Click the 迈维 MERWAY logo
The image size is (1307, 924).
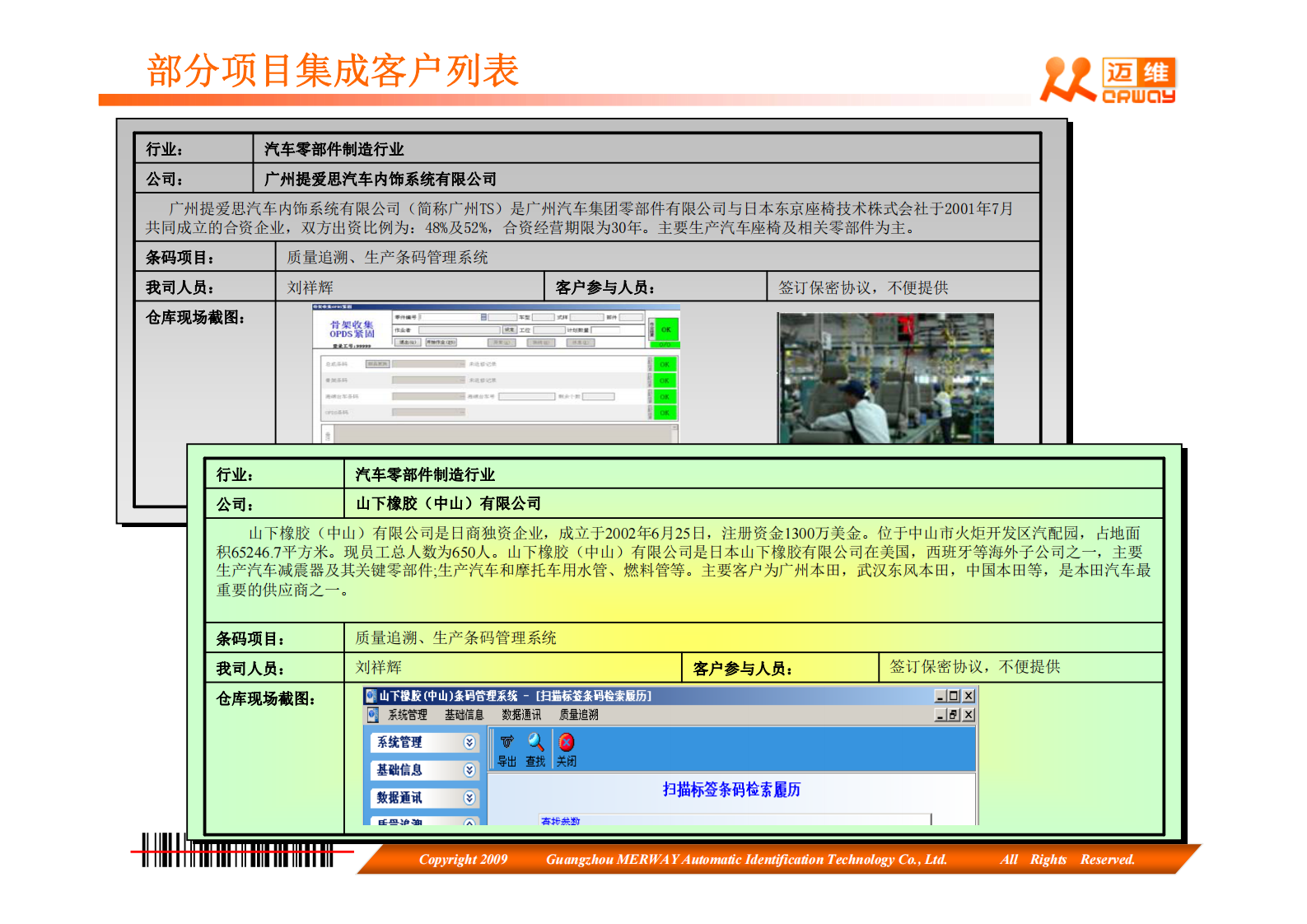click(x=1109, y=80)
